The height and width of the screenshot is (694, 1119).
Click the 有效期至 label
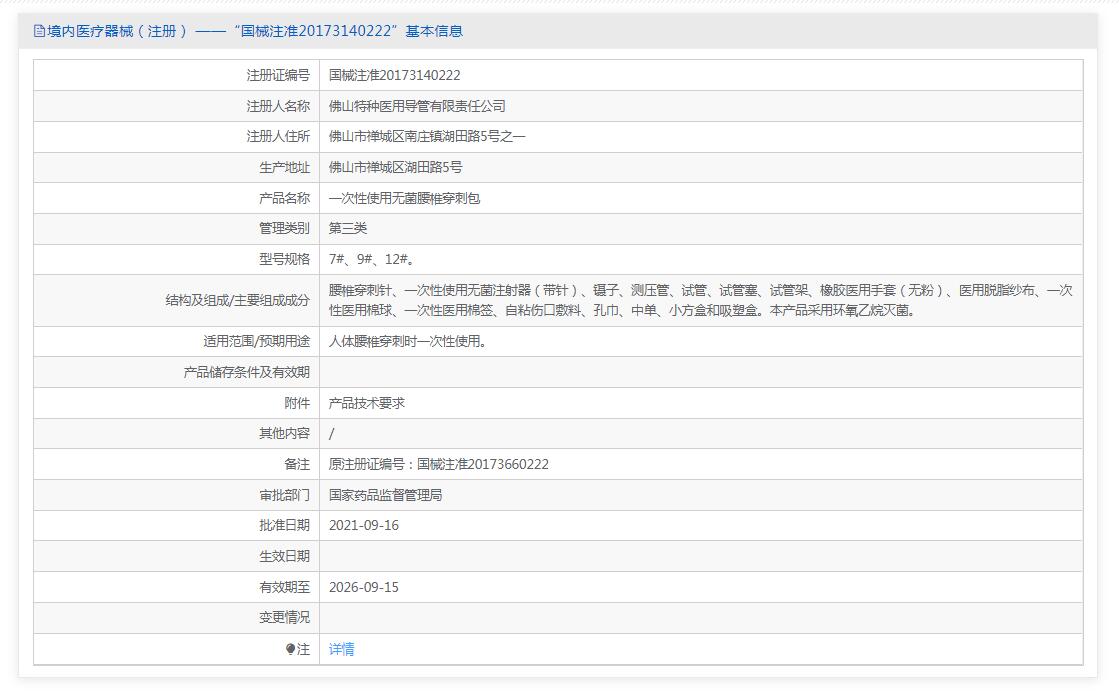[x=285, y=587]
